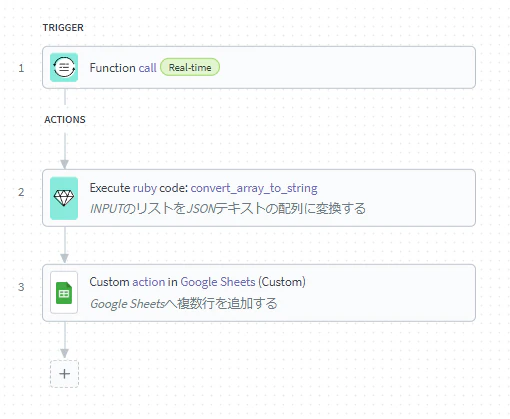This screenshot has width=510, height=419.
Task: Click the arrow connector below the ACTIONS label
Action: (x=65, y=151)
